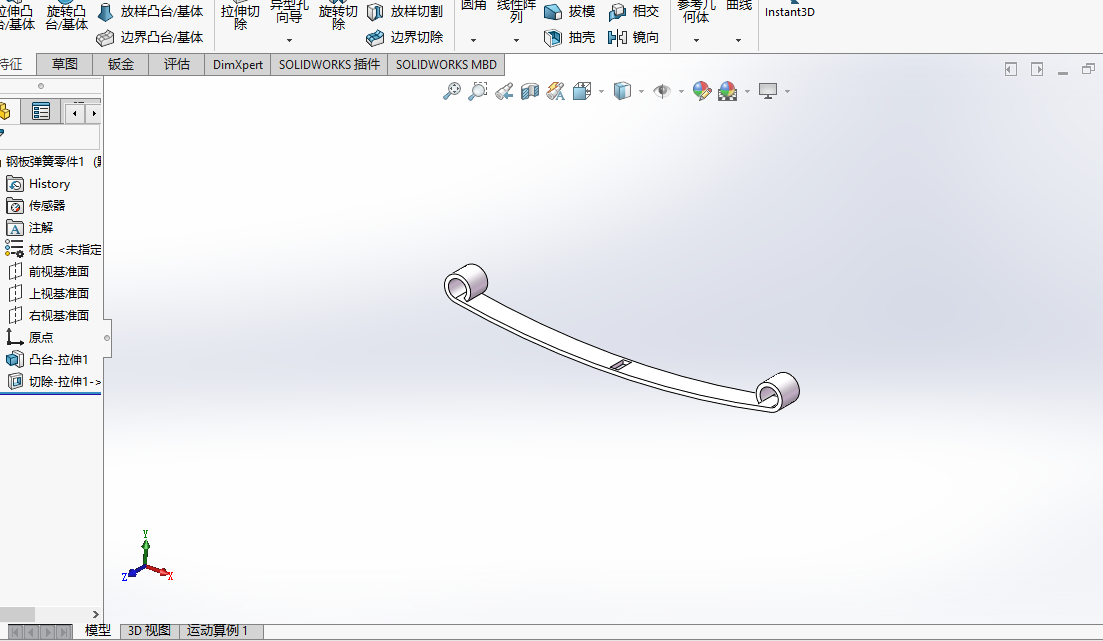
Task: Click the Lofted Boss/Base (放样凸台/基体) tool
Action: pyautogui.click(x=151, y=12)
